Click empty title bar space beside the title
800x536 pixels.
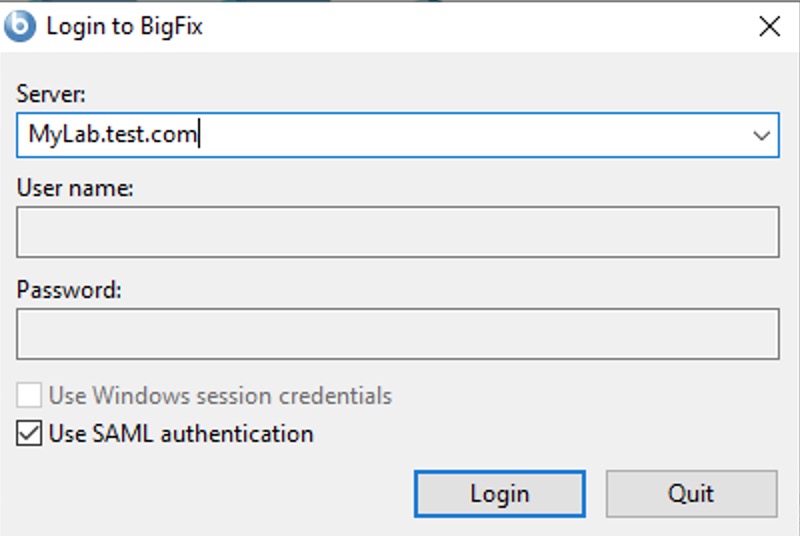click(450, 27)
